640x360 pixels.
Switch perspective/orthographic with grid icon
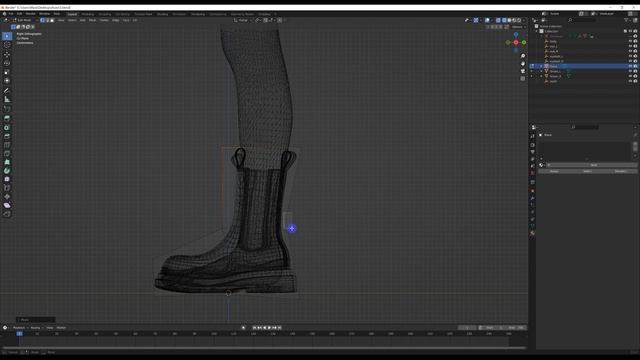pos(523,78)
